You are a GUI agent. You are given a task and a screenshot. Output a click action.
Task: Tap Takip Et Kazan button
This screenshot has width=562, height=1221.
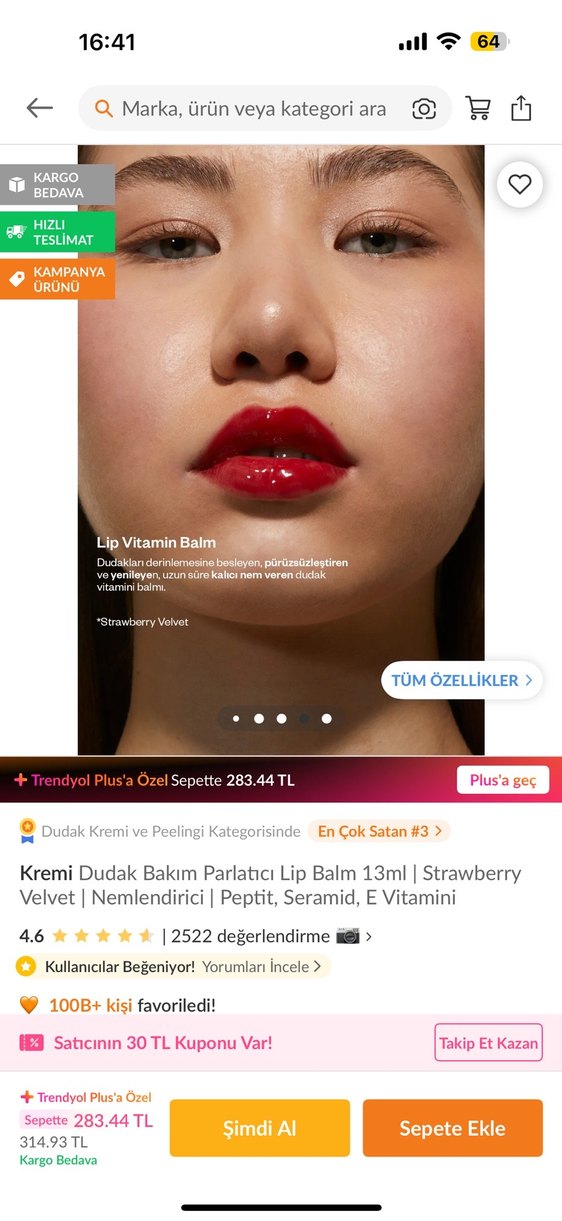488,1043
